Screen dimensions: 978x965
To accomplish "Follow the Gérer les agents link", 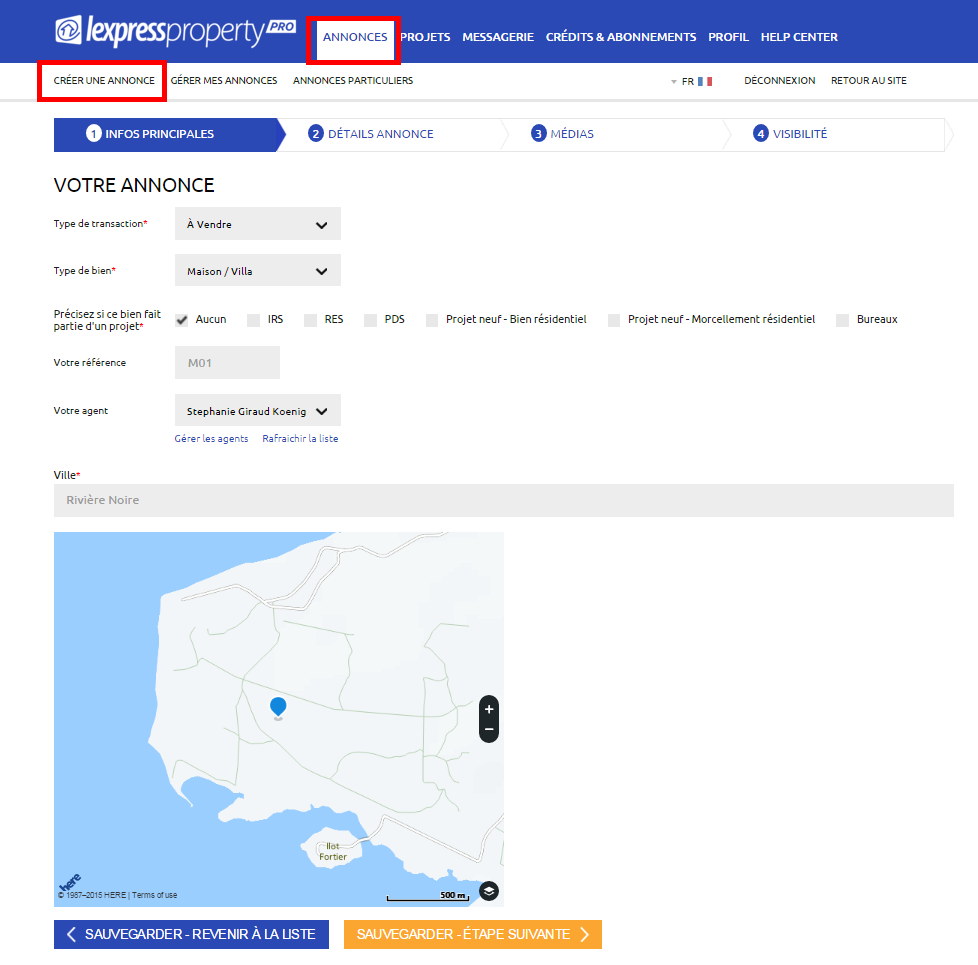I will click(x=211, y=439).
